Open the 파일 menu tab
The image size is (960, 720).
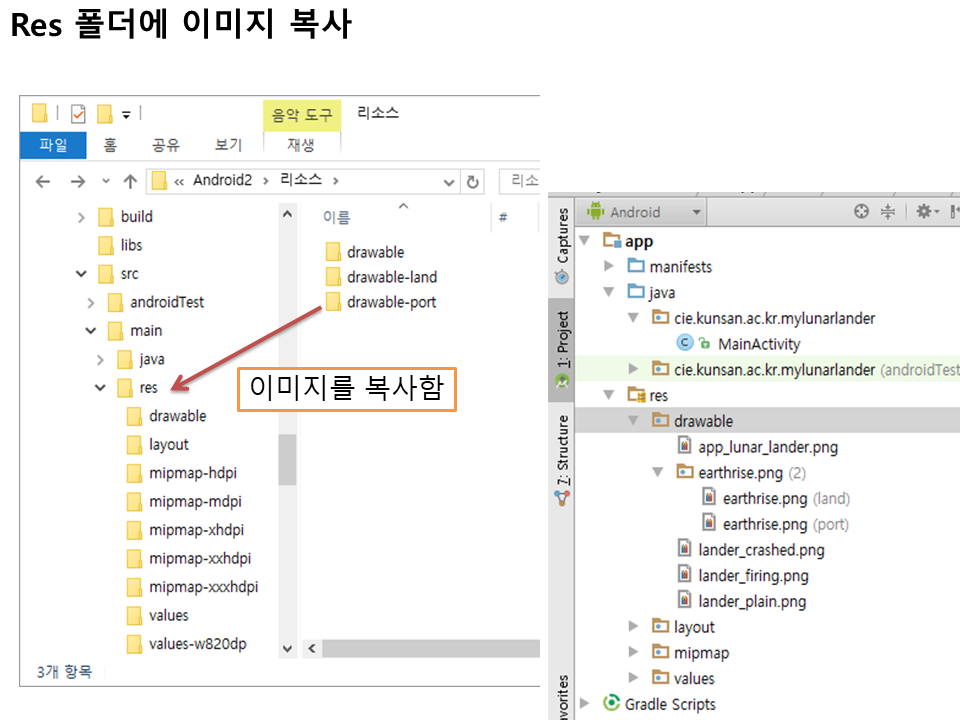coord(53,145)
